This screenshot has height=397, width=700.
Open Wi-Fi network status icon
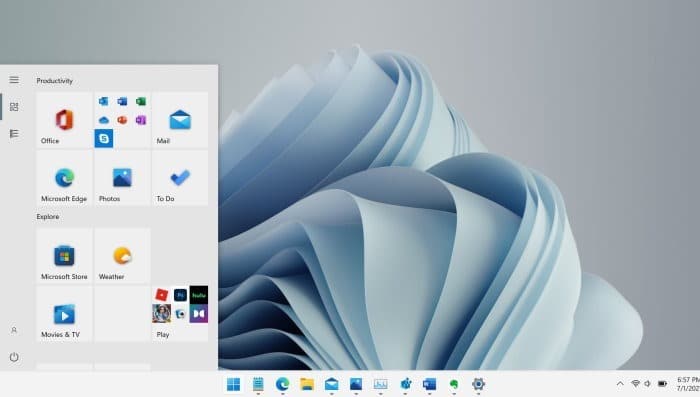(x=635, y=384)
